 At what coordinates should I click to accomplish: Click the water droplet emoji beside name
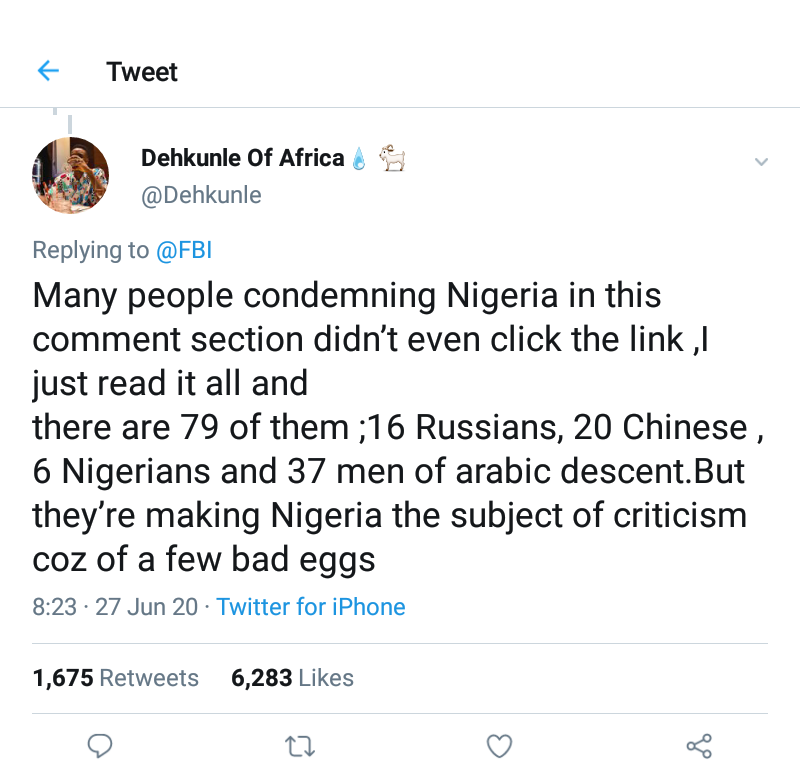[360, 158]
